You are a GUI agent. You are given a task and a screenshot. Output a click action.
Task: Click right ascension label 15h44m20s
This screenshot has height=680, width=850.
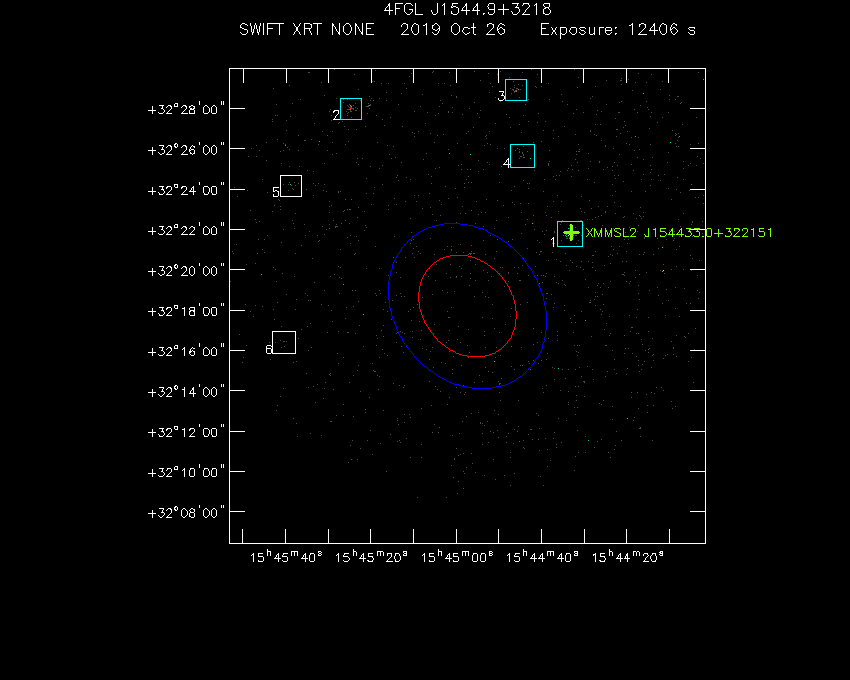(x=627, y=556)
